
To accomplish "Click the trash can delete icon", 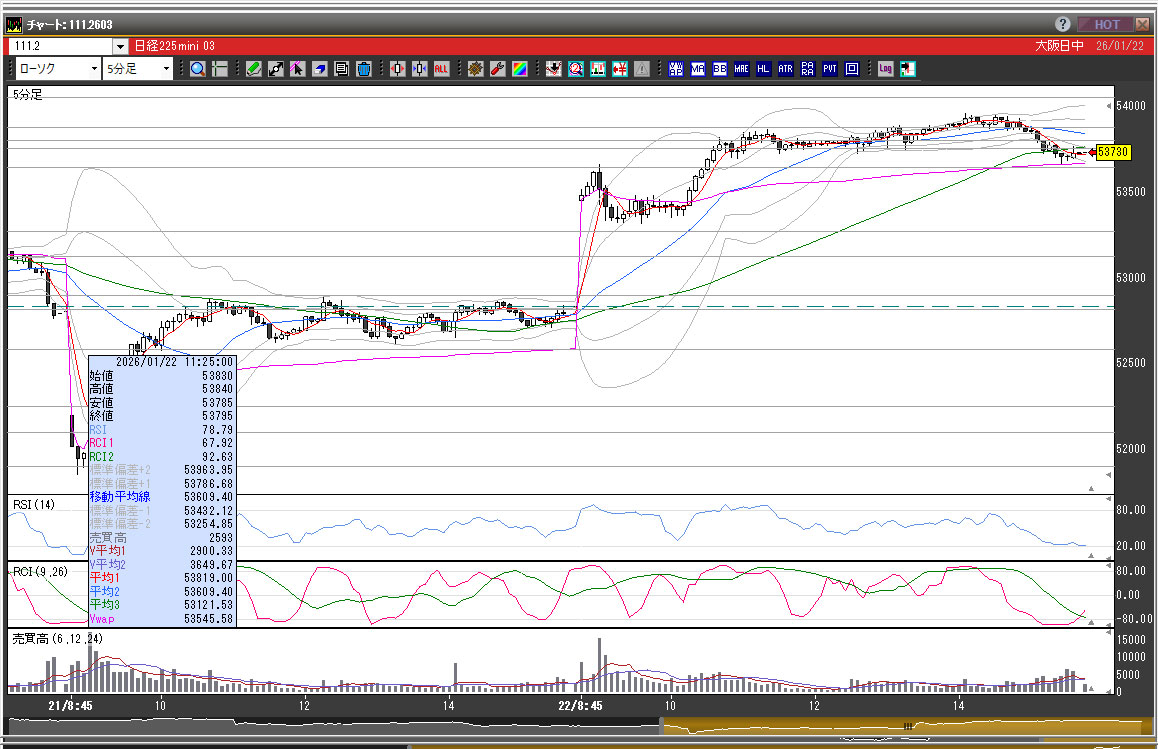I will point(364,69).
